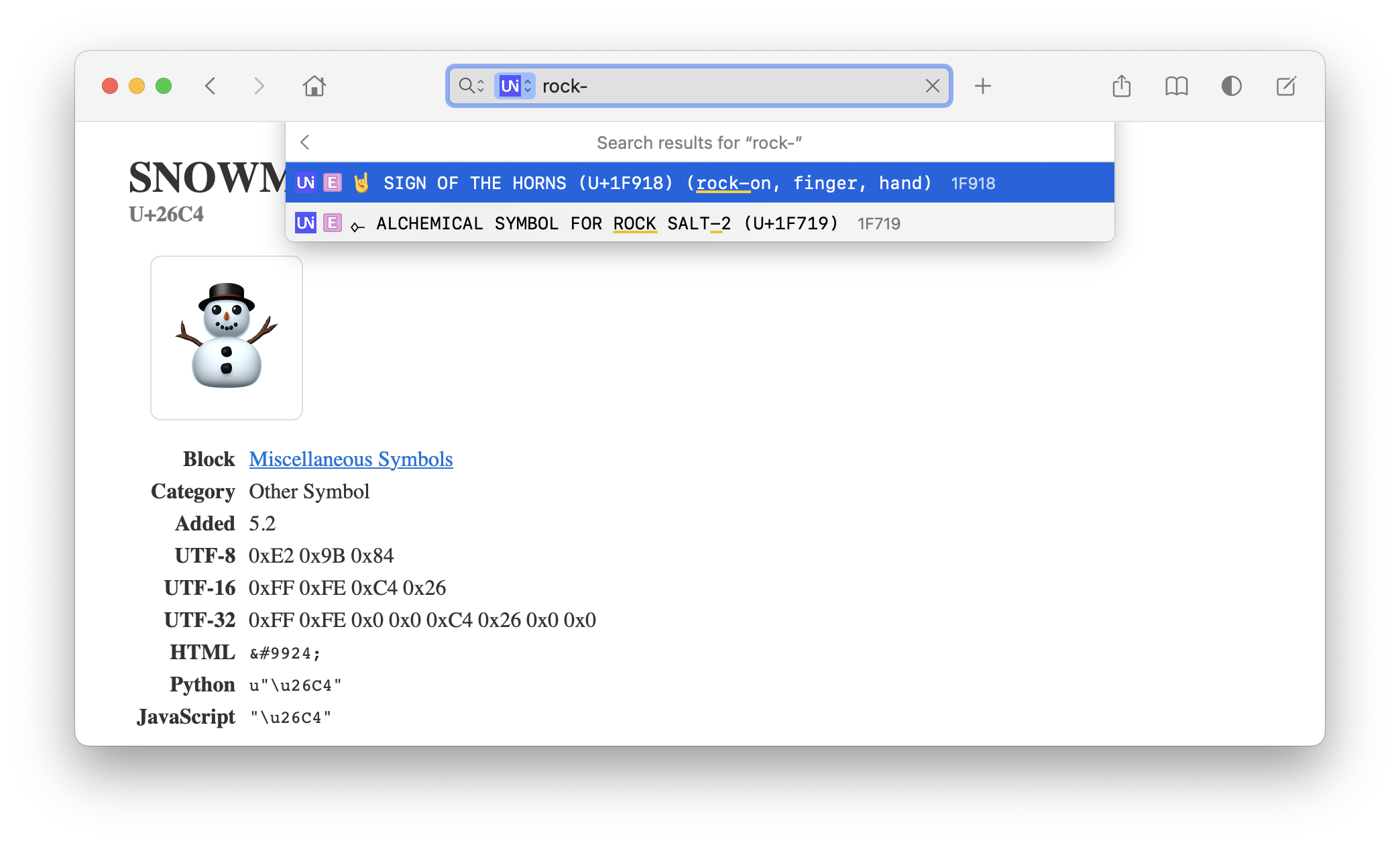Select SIGN OF THE HORNS result
Screen dimensions: 1400x845
click(x=700, y=182)
